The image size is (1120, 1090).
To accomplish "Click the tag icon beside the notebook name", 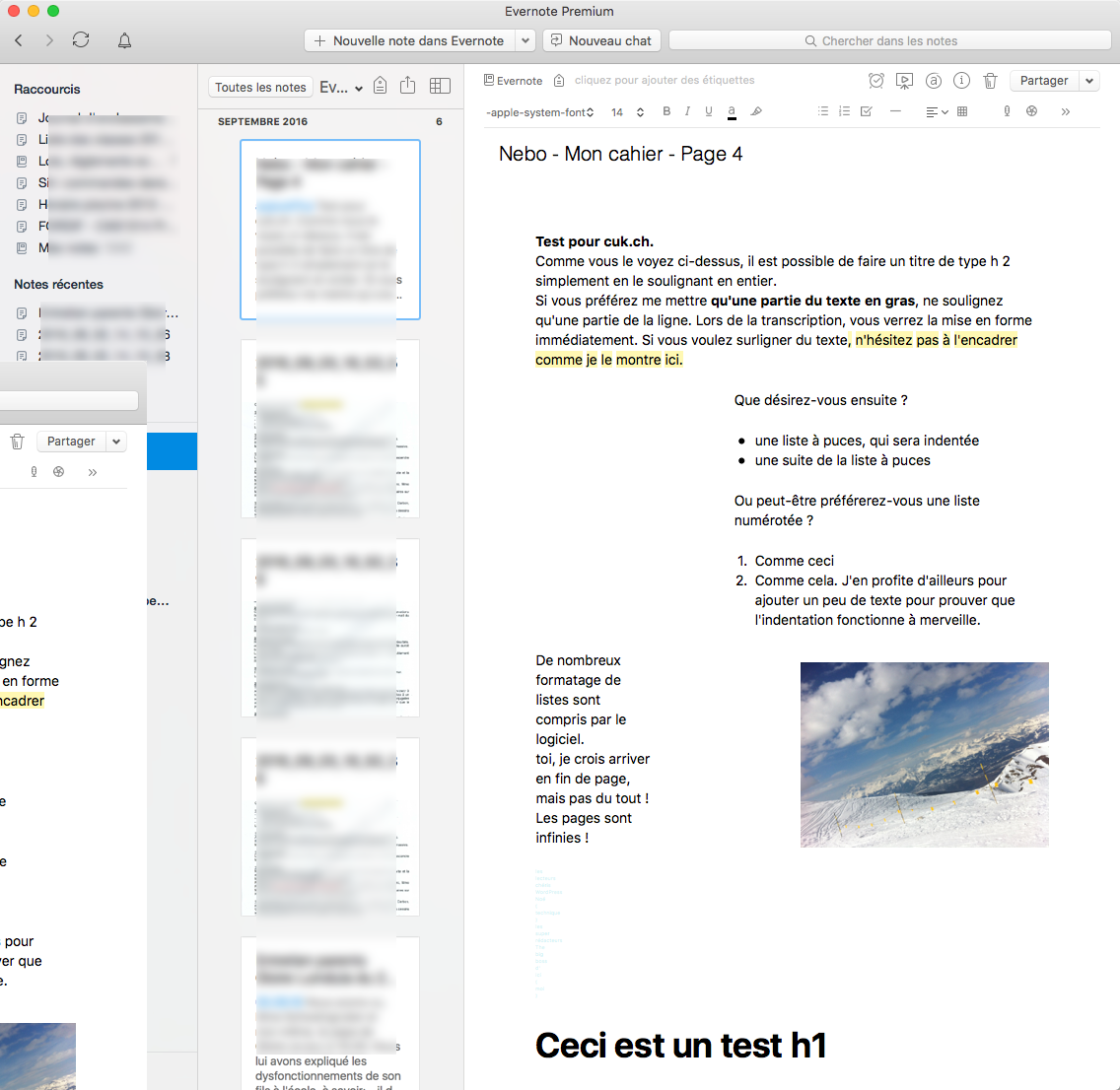I will click(x=559, y=81).
